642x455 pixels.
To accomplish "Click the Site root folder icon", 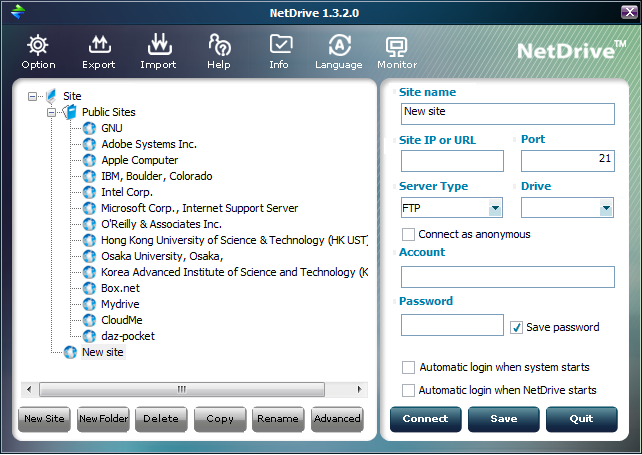I will click(51, 96).
